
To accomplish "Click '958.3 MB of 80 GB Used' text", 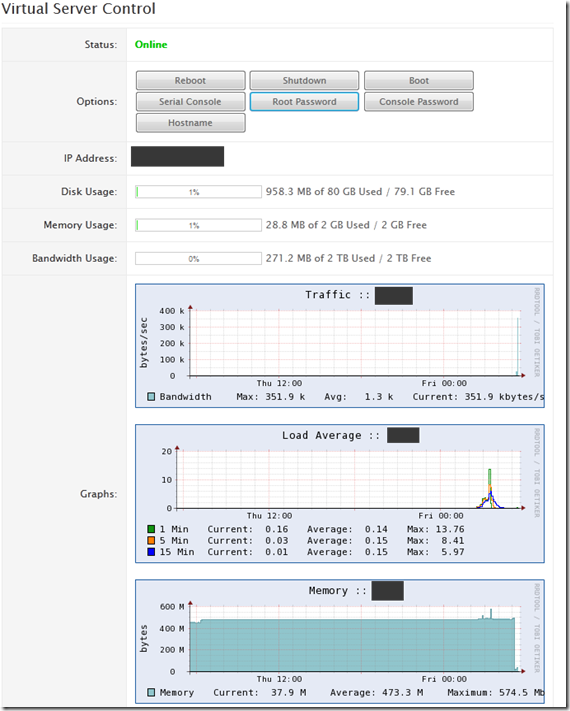I will (x=324, y=192).
